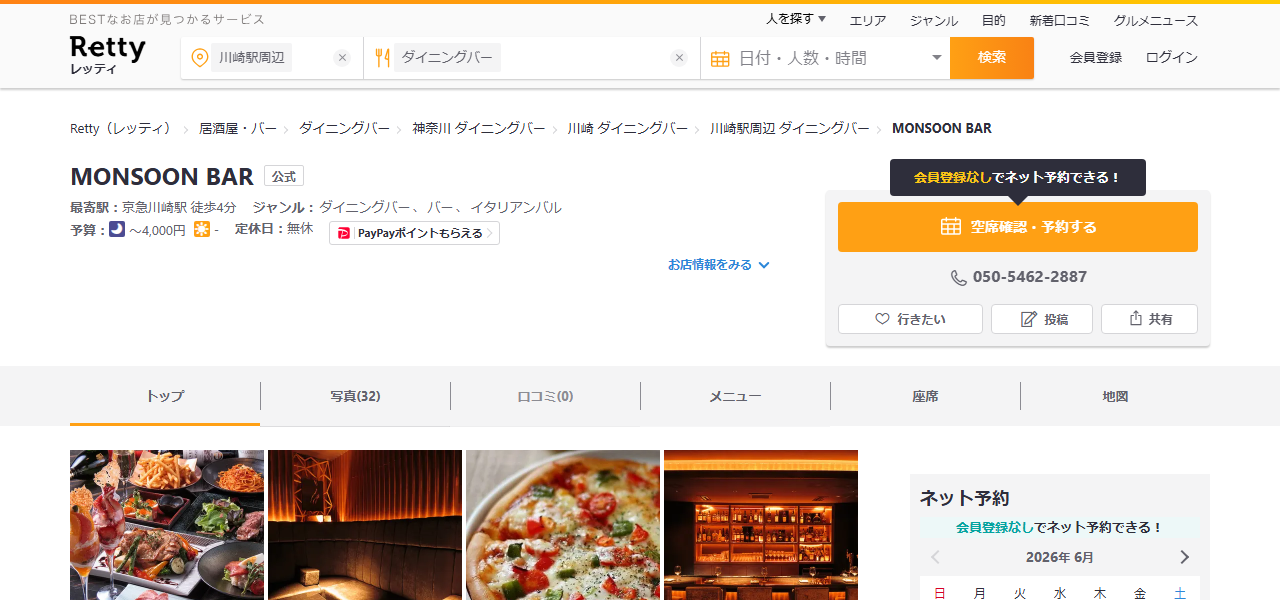Click the 行きたい heart button
This screenshot has width=1280, height=600.
pyautogui.click(x=910, y=319)
